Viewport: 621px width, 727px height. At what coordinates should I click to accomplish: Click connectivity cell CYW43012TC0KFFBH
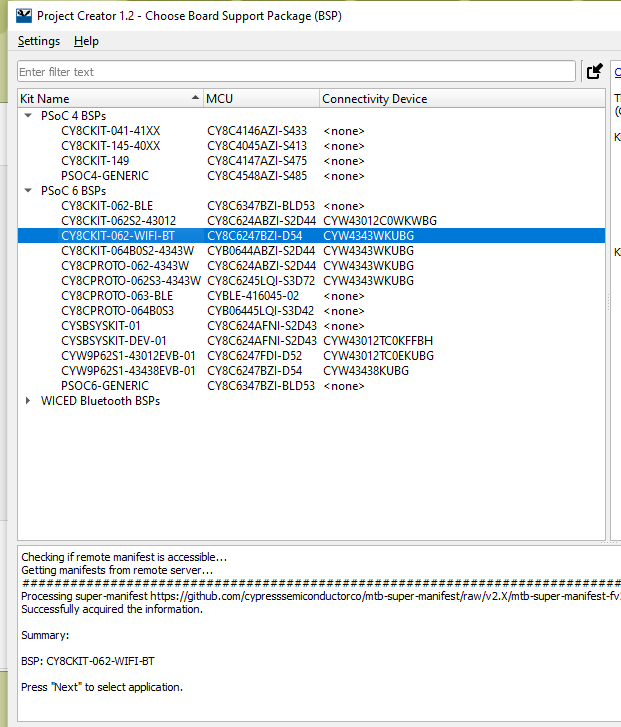[378, 341]
